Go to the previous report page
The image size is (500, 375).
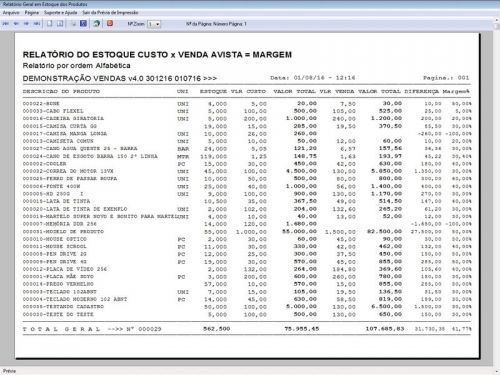pyautogui.click(x=16, y=24)
